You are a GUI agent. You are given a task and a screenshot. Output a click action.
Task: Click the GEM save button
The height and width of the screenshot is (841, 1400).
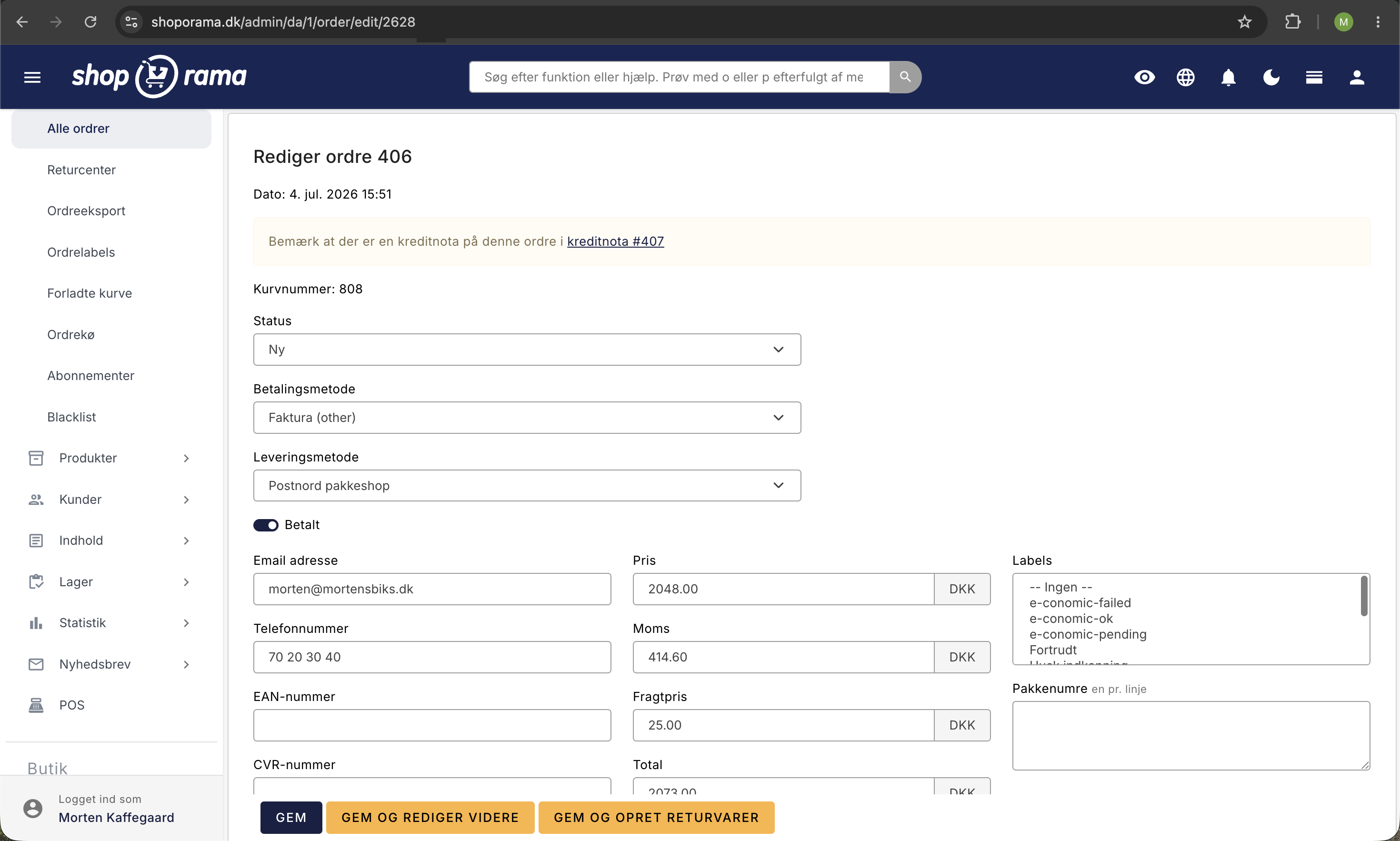coord(291,817)
